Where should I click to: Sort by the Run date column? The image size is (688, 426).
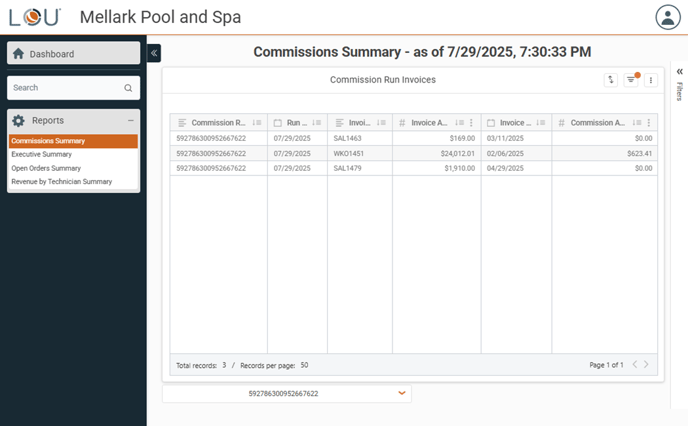coord(317,123)
